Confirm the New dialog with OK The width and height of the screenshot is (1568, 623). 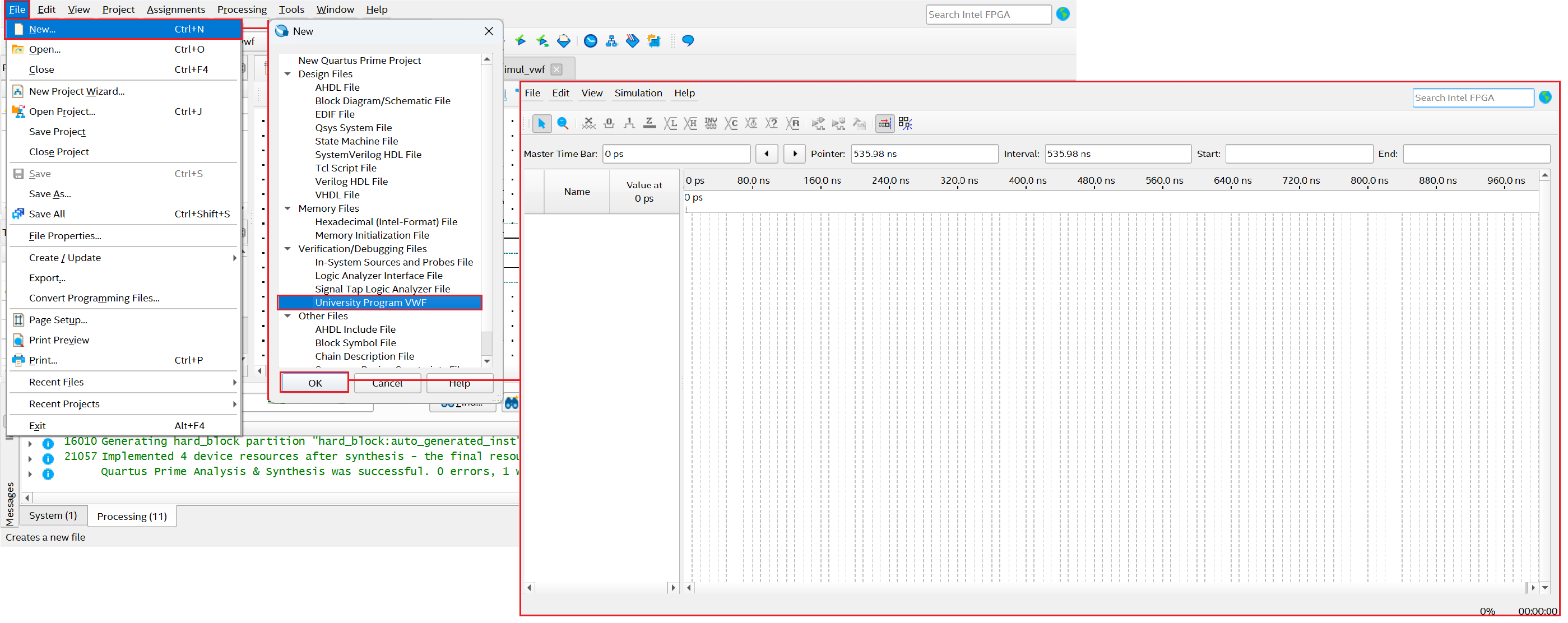315,383
